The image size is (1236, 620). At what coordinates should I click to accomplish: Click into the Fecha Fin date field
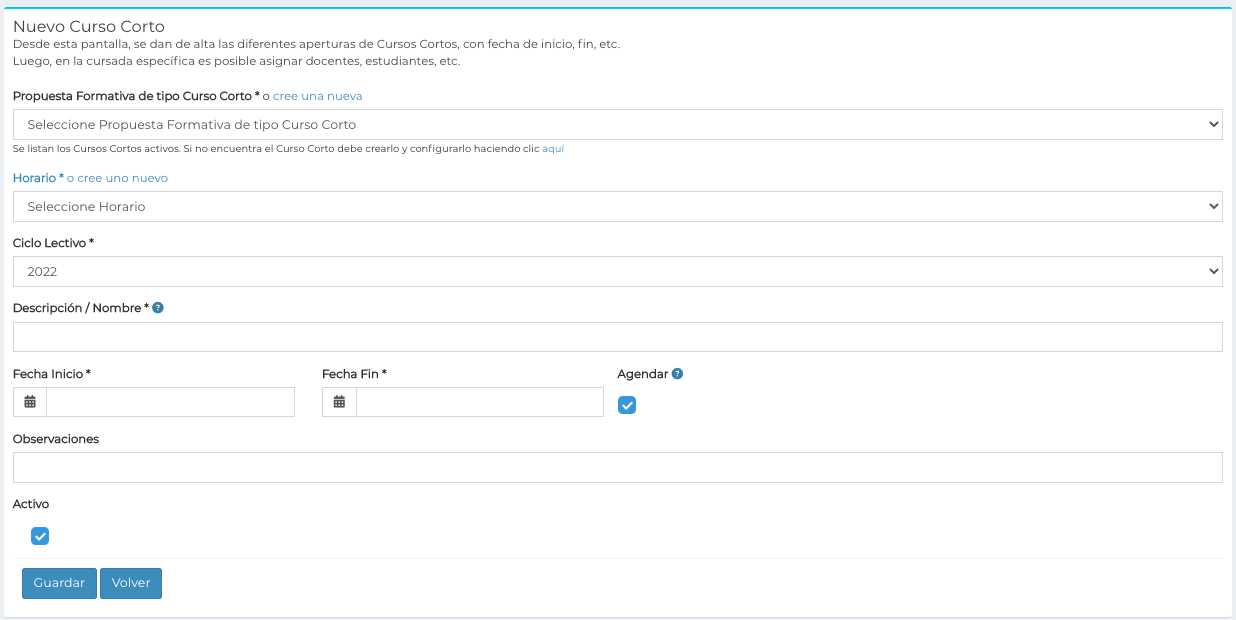pos(480,402)
